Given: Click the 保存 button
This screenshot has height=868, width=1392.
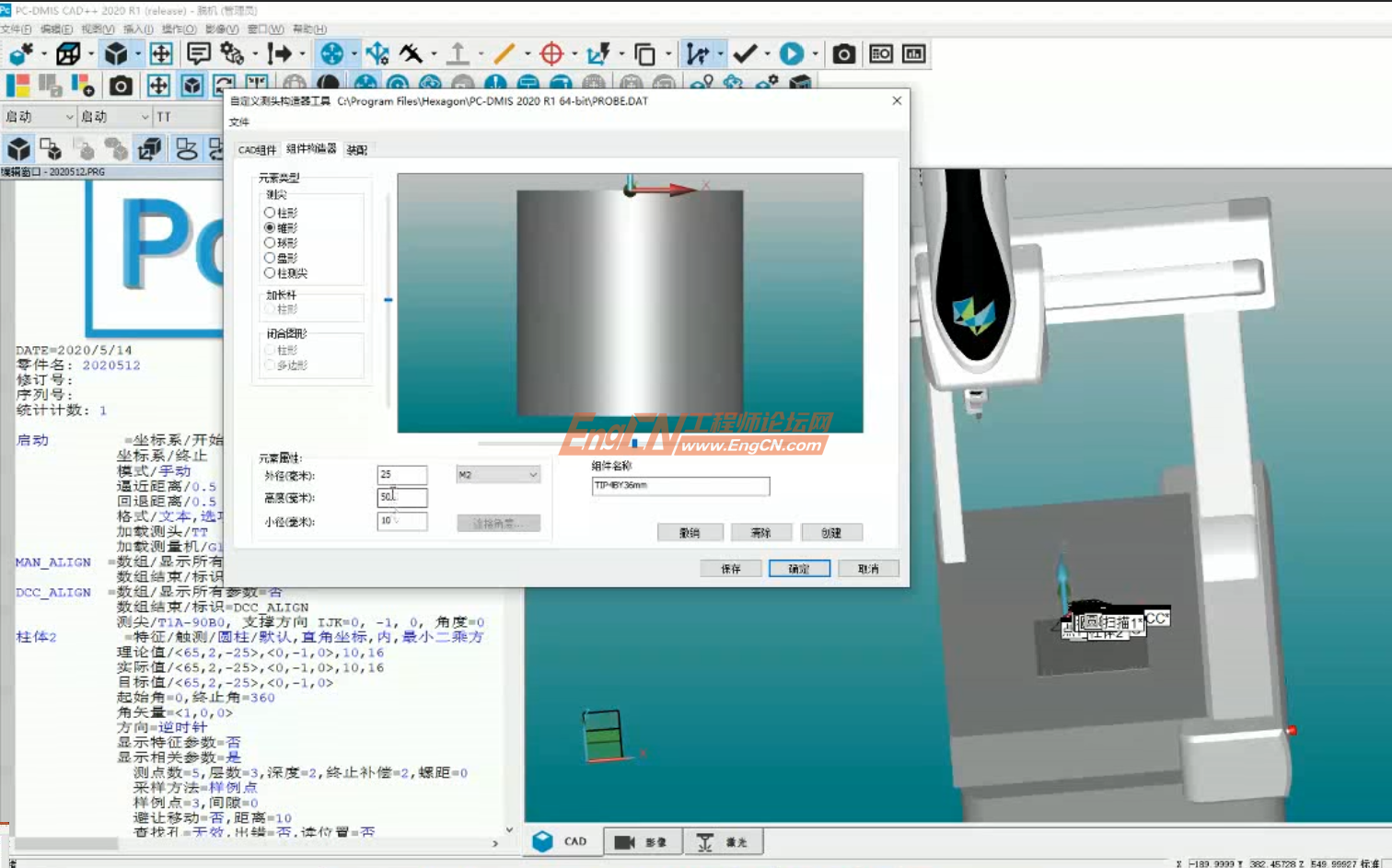Looking at the screenshot, I should click(x=731, y=569).
